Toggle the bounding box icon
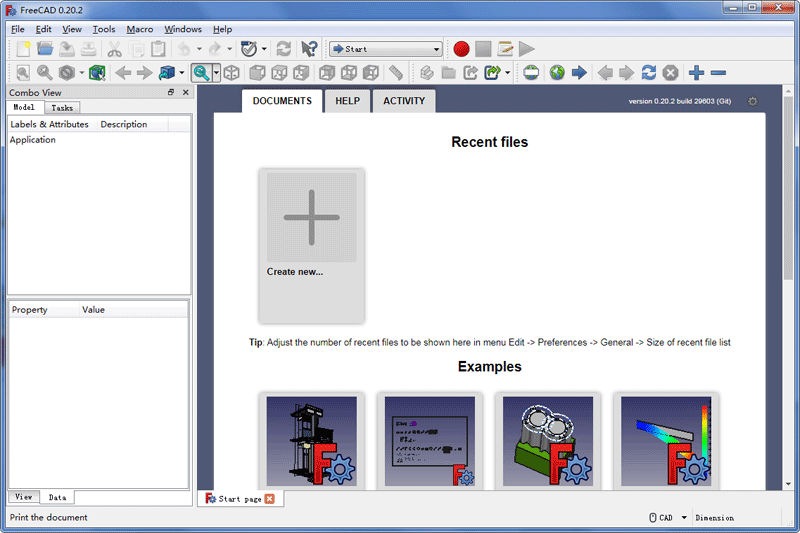Screen dimensions: 800x533 [97, 73]
